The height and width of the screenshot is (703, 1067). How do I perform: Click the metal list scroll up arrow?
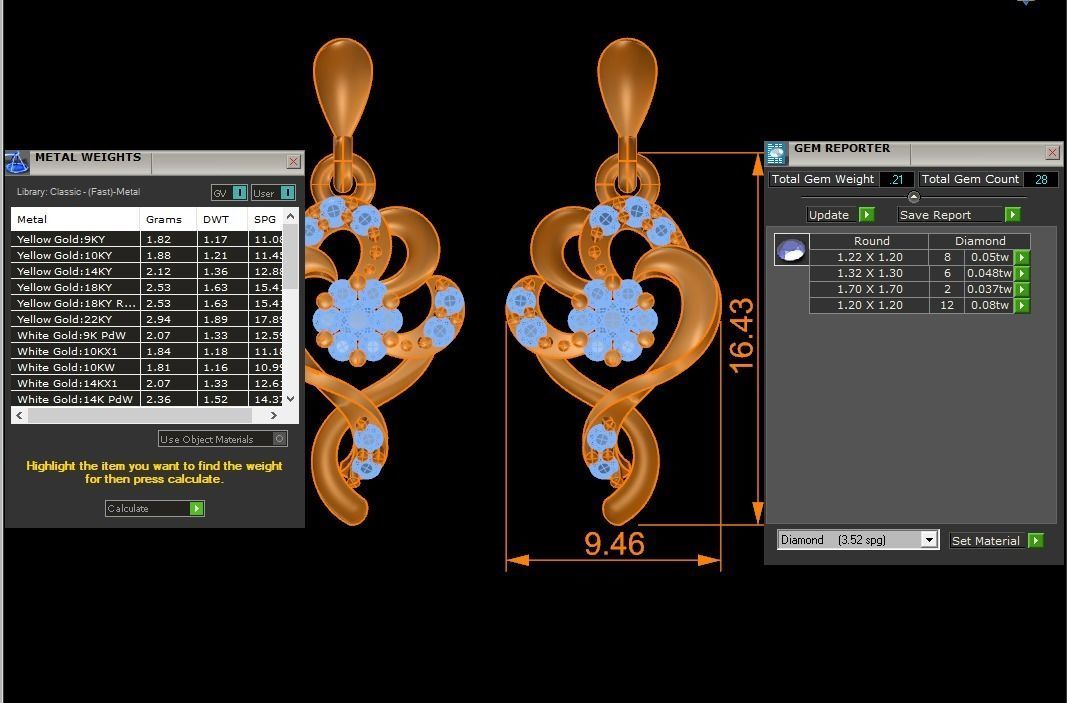pyautogui.click(x=291, y=216)
